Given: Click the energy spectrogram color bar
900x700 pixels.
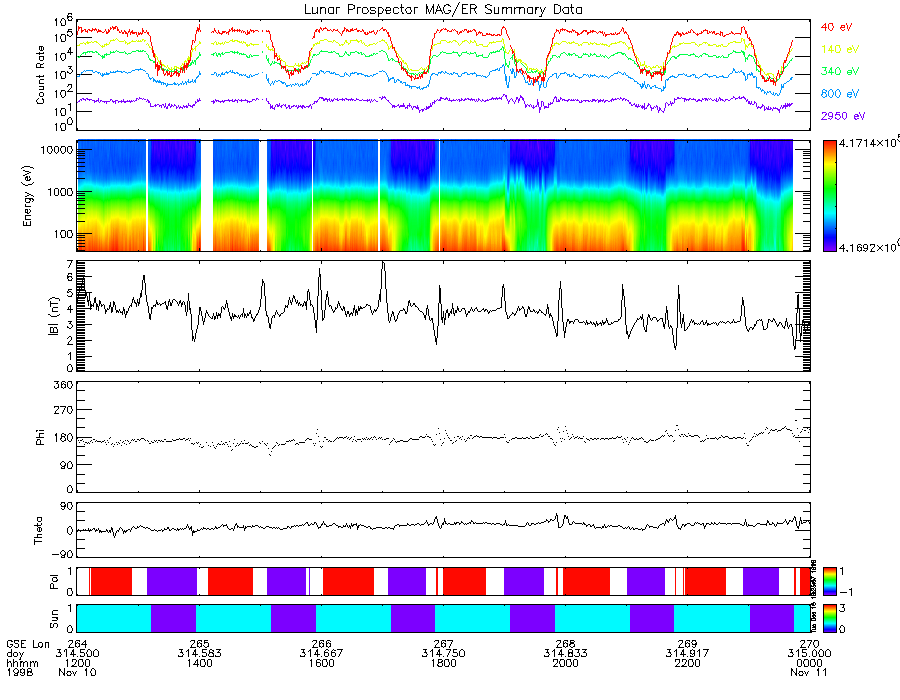Looking at the screenshot, I should tap(829, 196).
